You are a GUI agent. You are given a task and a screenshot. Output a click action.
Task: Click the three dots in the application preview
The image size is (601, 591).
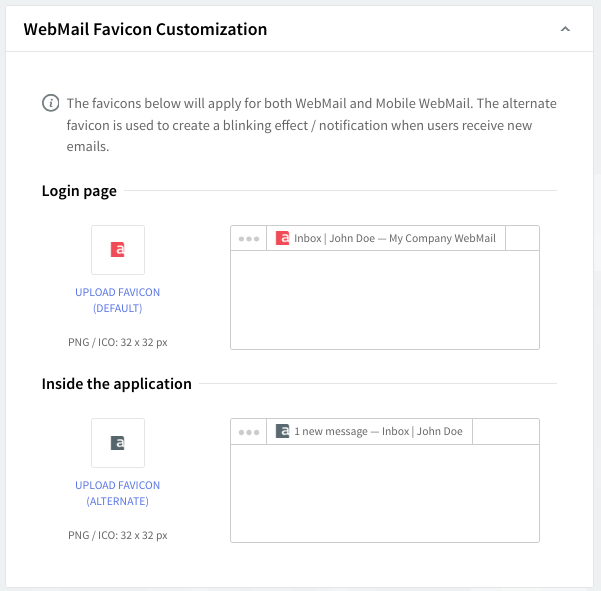click(249, 432)
